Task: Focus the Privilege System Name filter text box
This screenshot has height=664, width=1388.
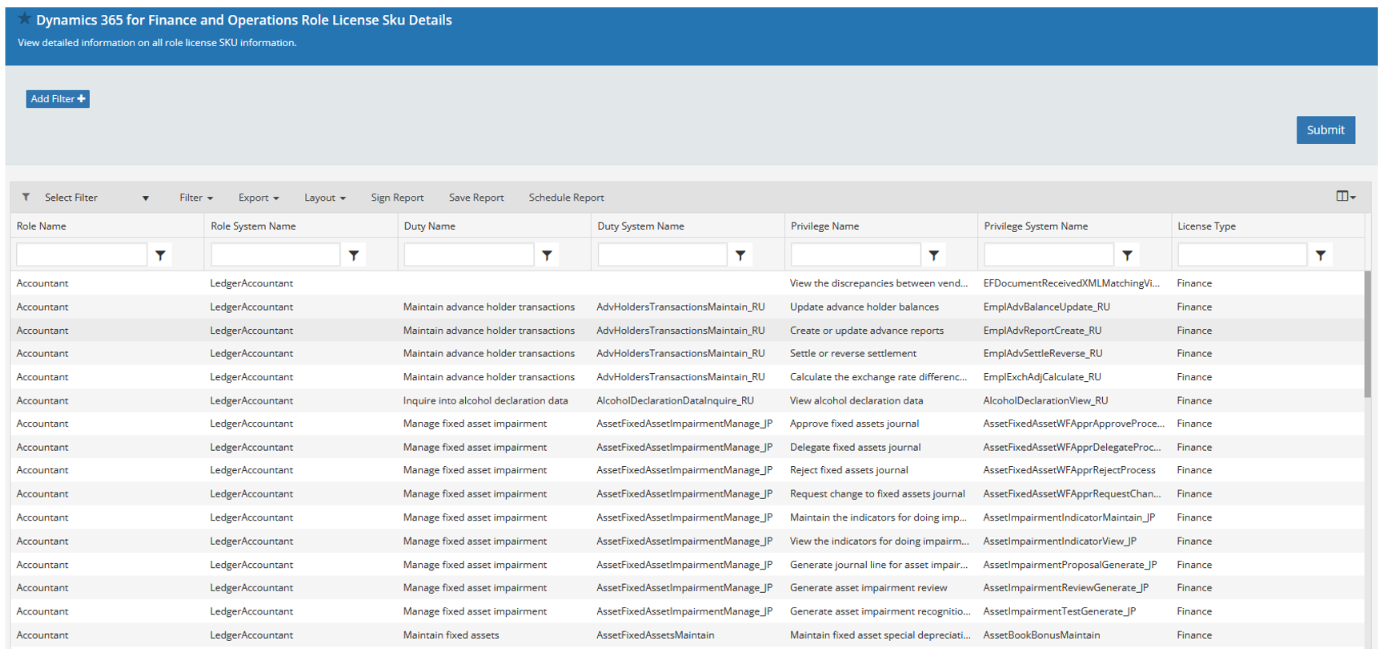Action: pyautogui.click(x=1049, y=256)
